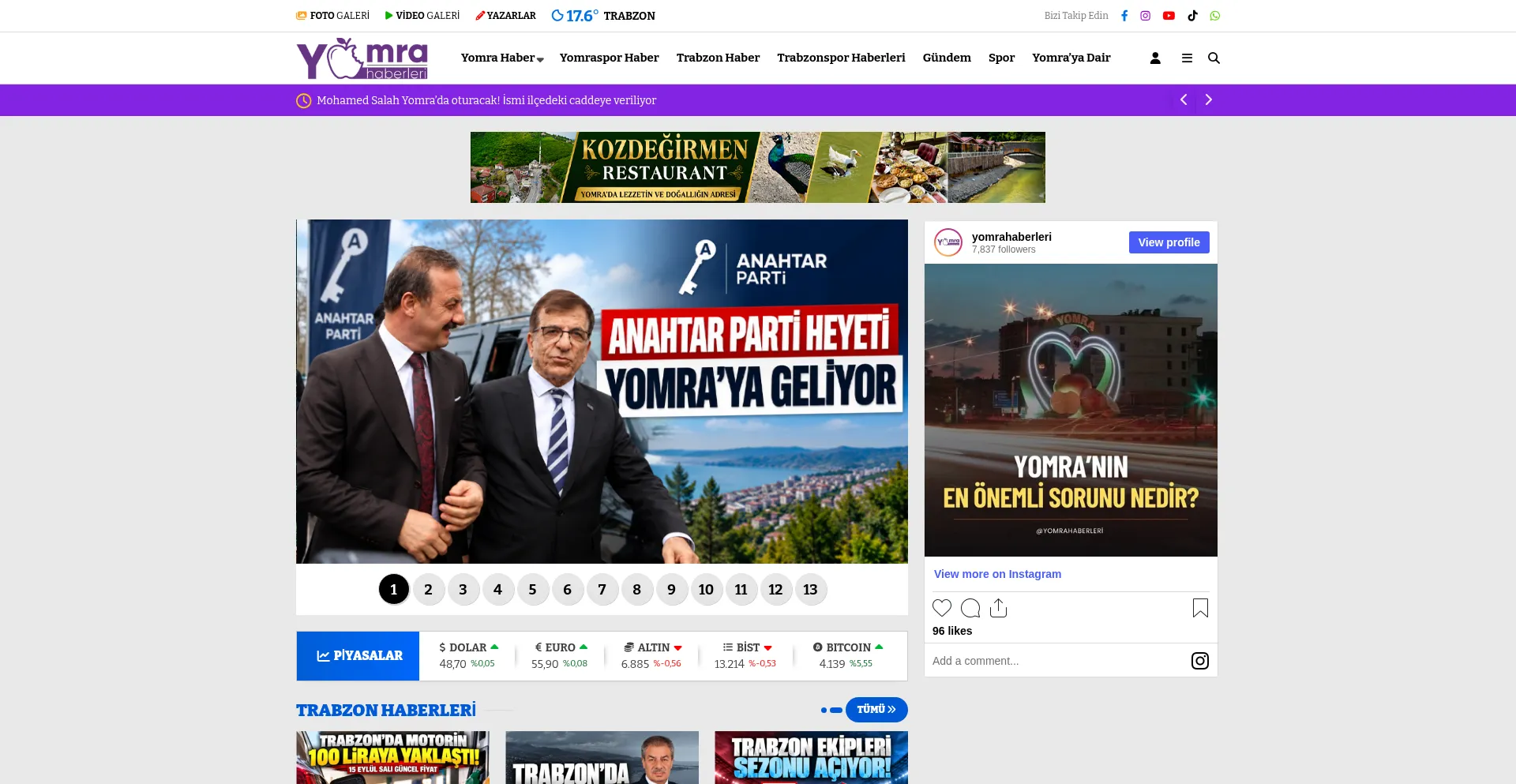
Task: Show next breaking news headline arrow
Action: pyautogui.click(x=1208, y=100)
